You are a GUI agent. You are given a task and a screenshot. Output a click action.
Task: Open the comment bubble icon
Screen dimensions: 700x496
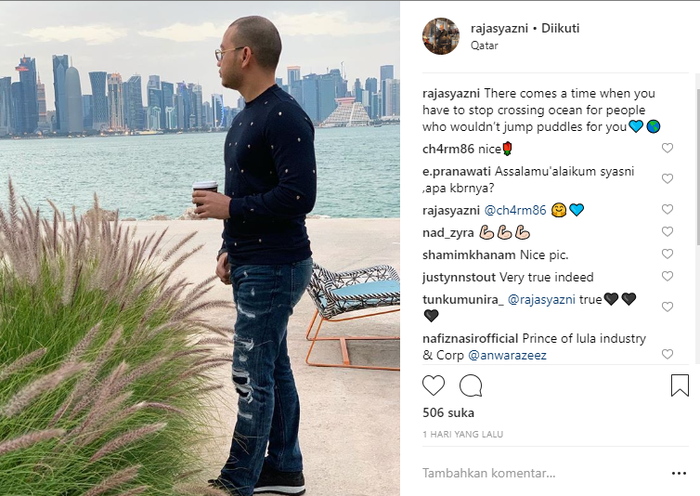471,385
